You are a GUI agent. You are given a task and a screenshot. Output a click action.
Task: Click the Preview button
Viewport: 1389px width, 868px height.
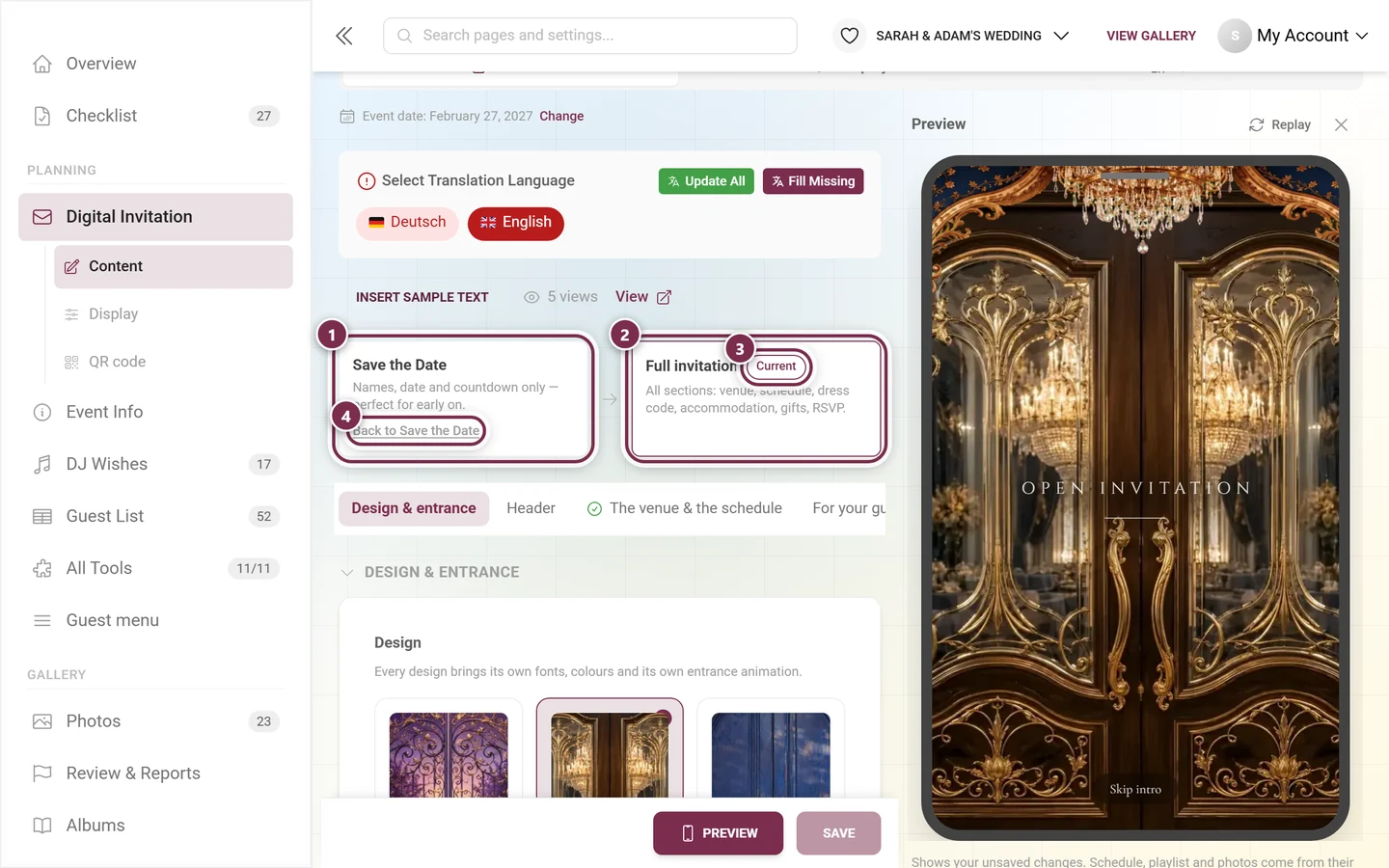719,833
